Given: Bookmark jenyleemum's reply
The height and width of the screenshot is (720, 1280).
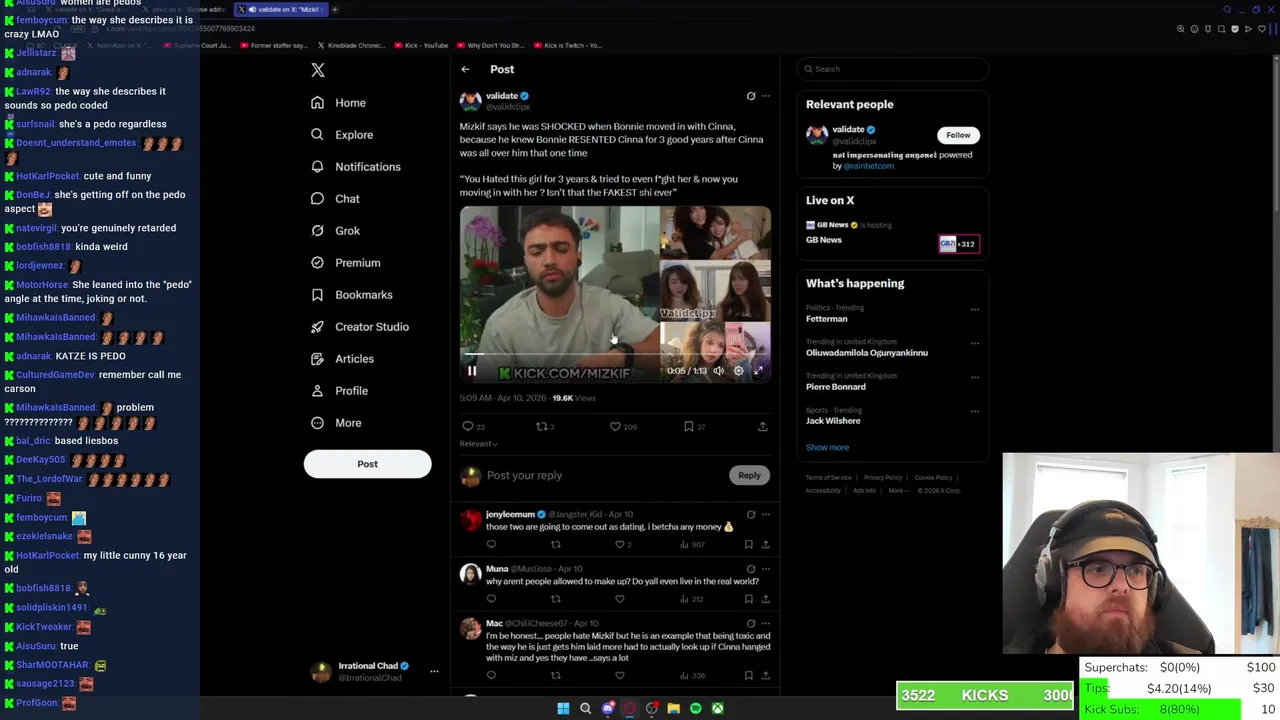Looking at the screenshot, I should [748, 545].
